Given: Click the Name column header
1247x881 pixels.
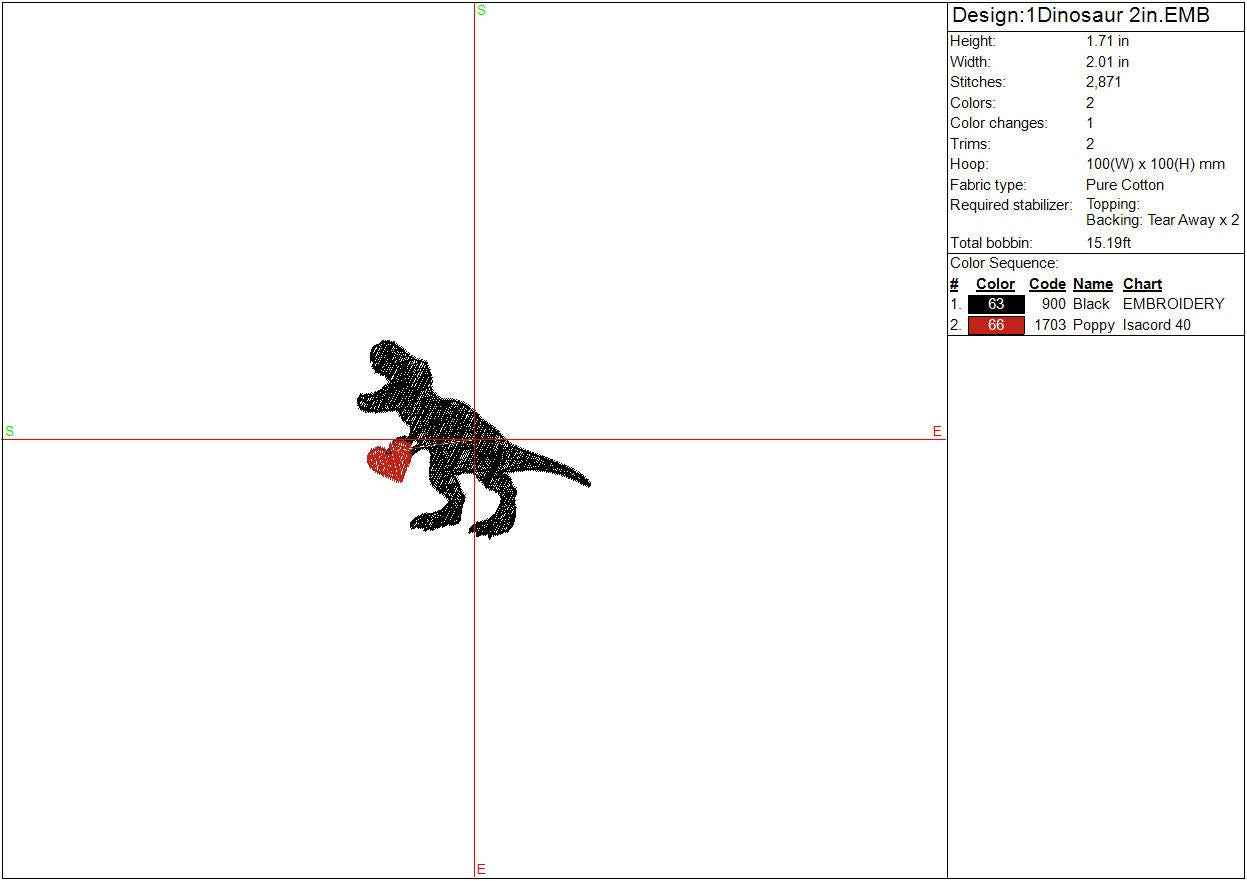Looking at the screenshot, I should coord(1092,284).
